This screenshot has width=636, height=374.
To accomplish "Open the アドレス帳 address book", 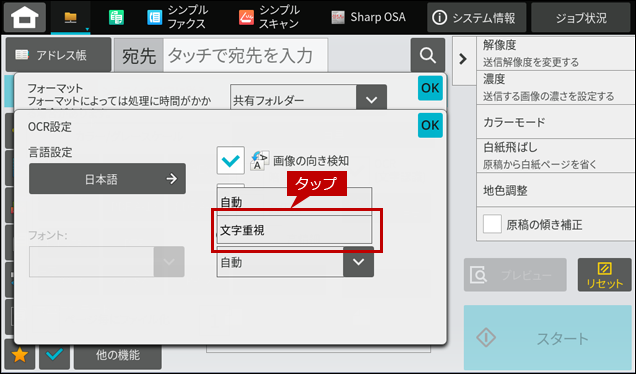I will (x=58, y=55).
